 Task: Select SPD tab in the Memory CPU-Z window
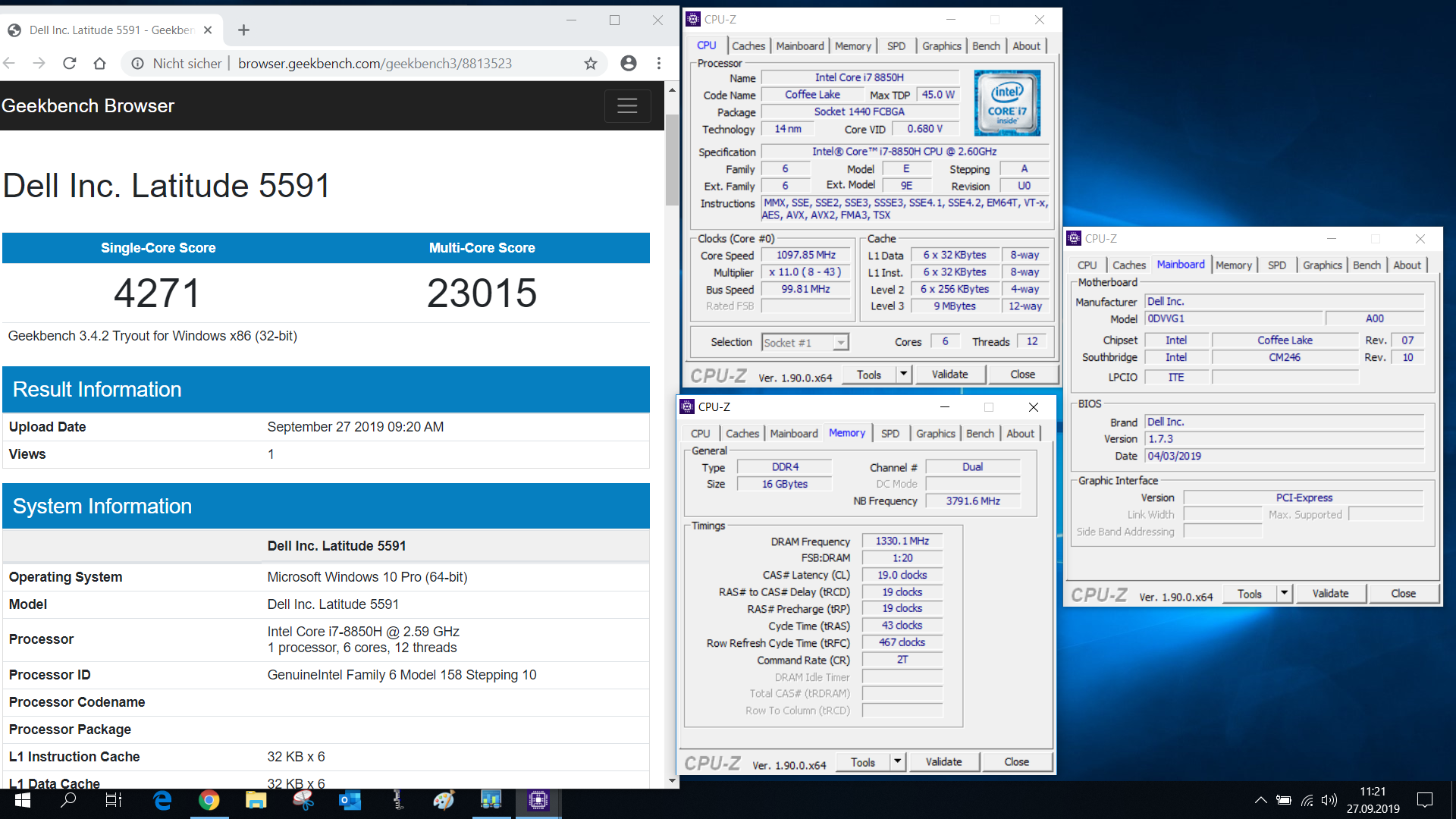pyautogui.click(x=890, y=434)
